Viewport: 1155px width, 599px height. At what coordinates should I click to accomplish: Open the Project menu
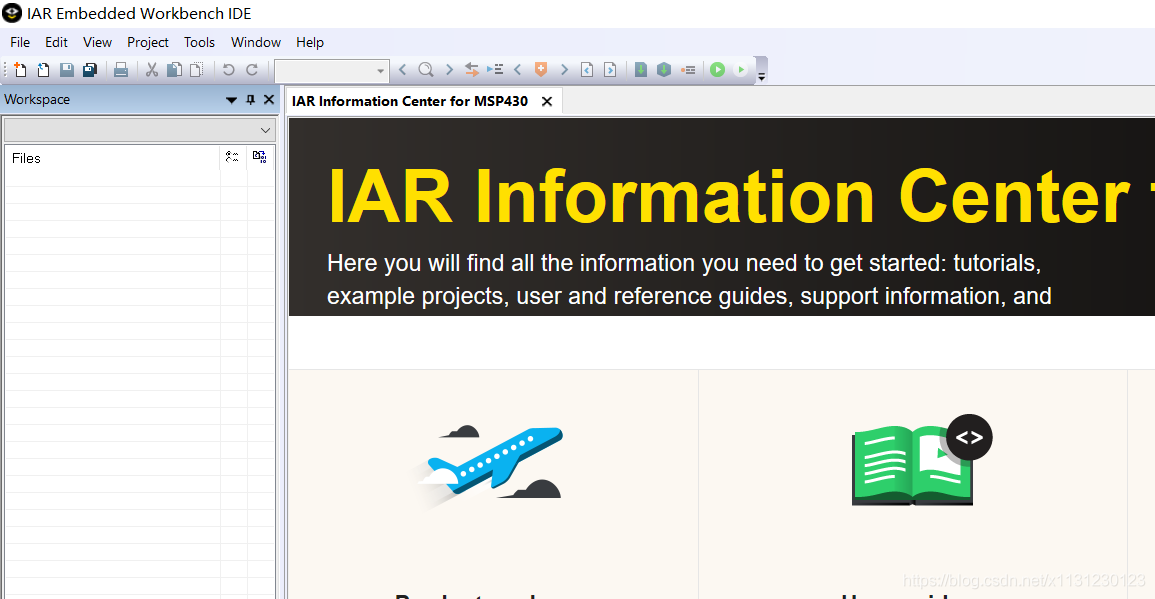click(148, 42)
